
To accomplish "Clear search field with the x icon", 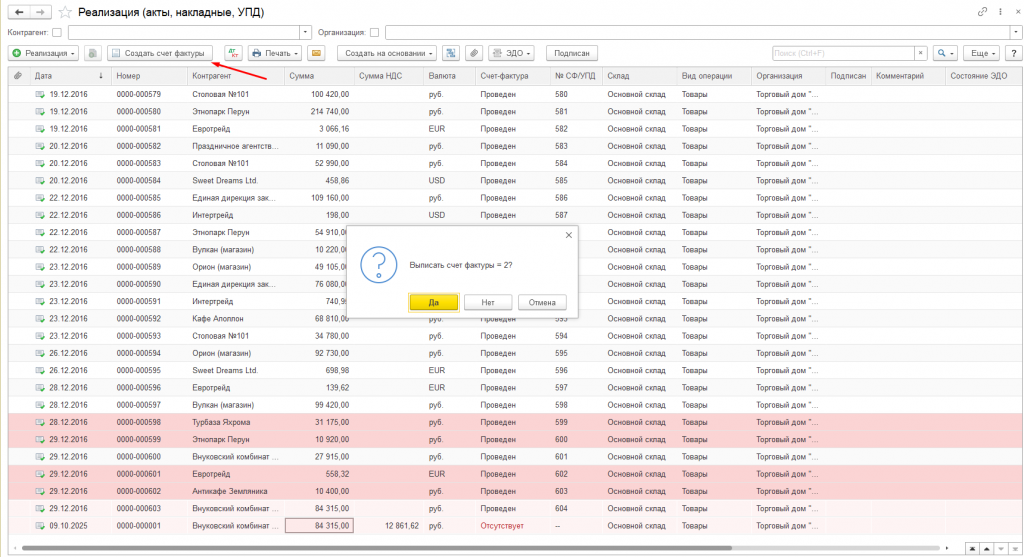I will point(921,53).
